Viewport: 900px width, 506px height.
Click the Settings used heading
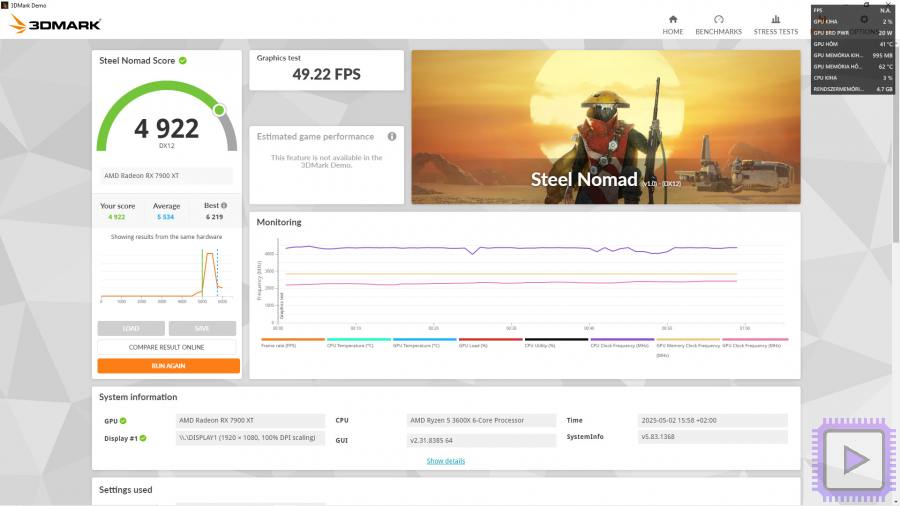click(x=126, y=490)
